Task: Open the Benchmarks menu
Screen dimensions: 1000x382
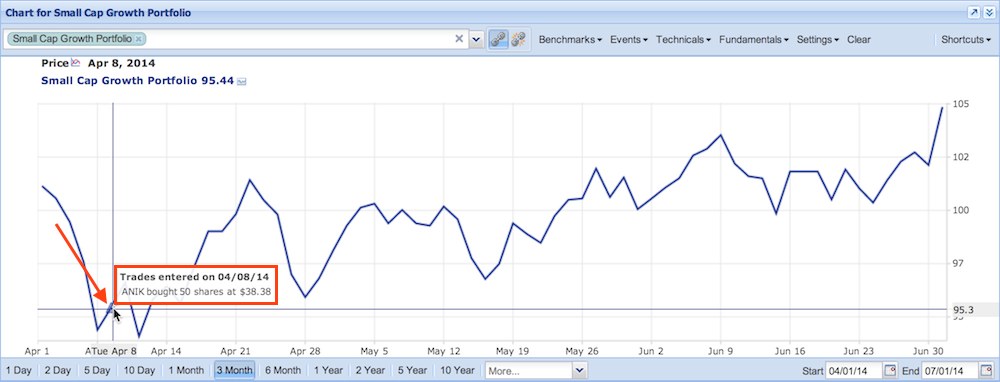Action: pyautogui.click(x=571, y=40)
